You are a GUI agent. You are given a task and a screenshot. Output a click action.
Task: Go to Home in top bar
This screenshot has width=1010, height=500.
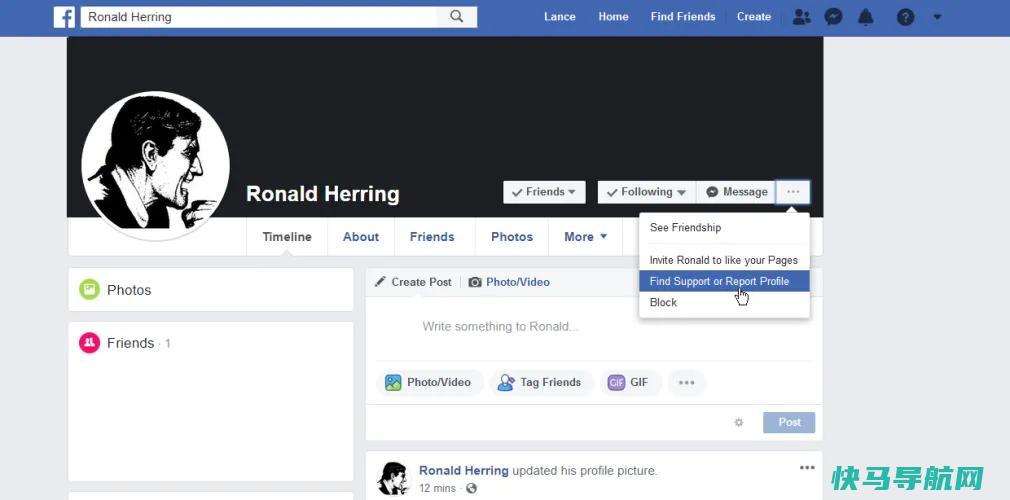(x=613, y=17)
